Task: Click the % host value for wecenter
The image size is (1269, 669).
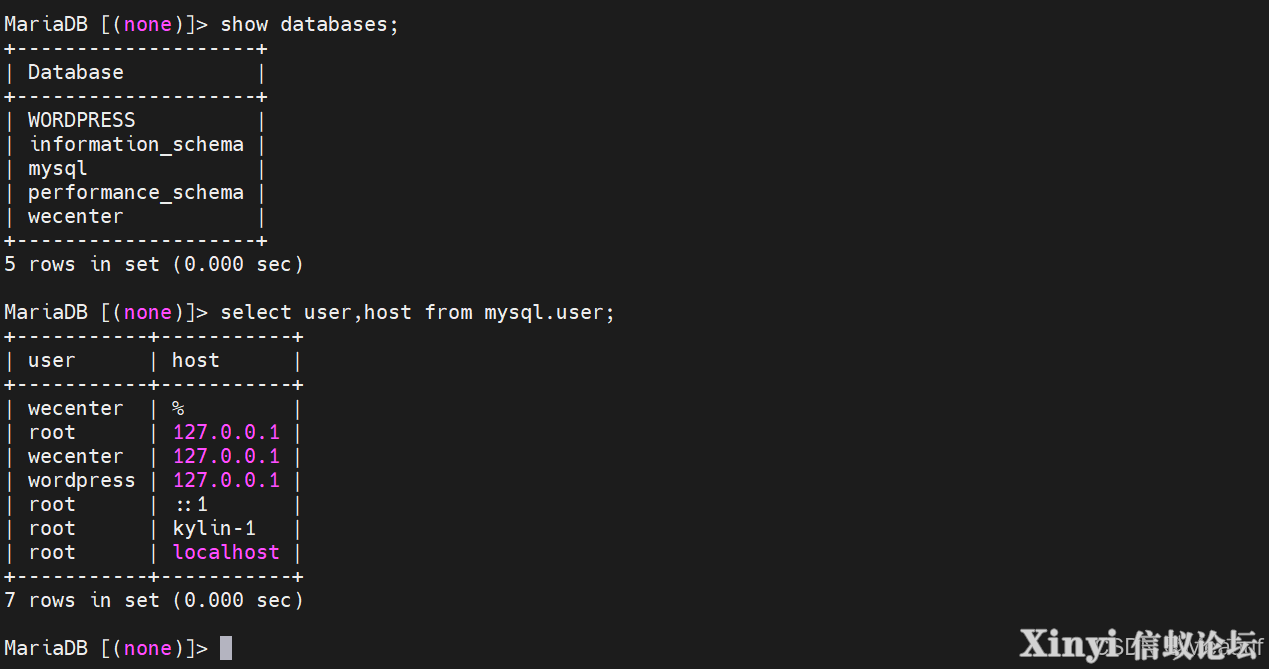Action: (178, 408)
